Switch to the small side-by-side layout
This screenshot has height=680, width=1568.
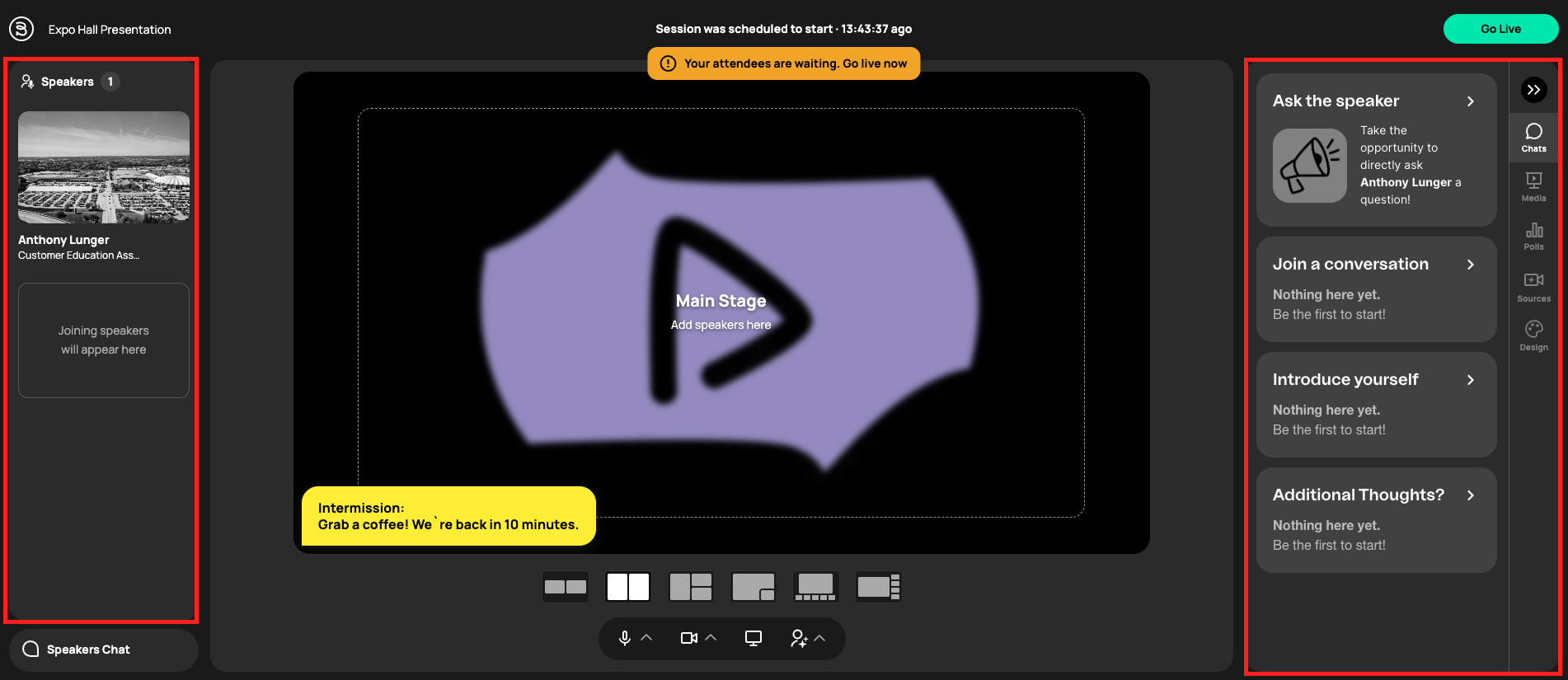click(x=566, y=587)
